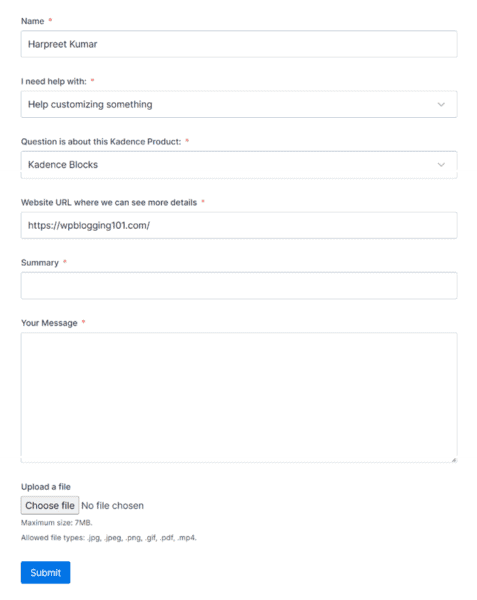The width and height of the screenshot is (477, 600).
Task: Click the 'No file chosen' text
Action: [x=112, y=505]
